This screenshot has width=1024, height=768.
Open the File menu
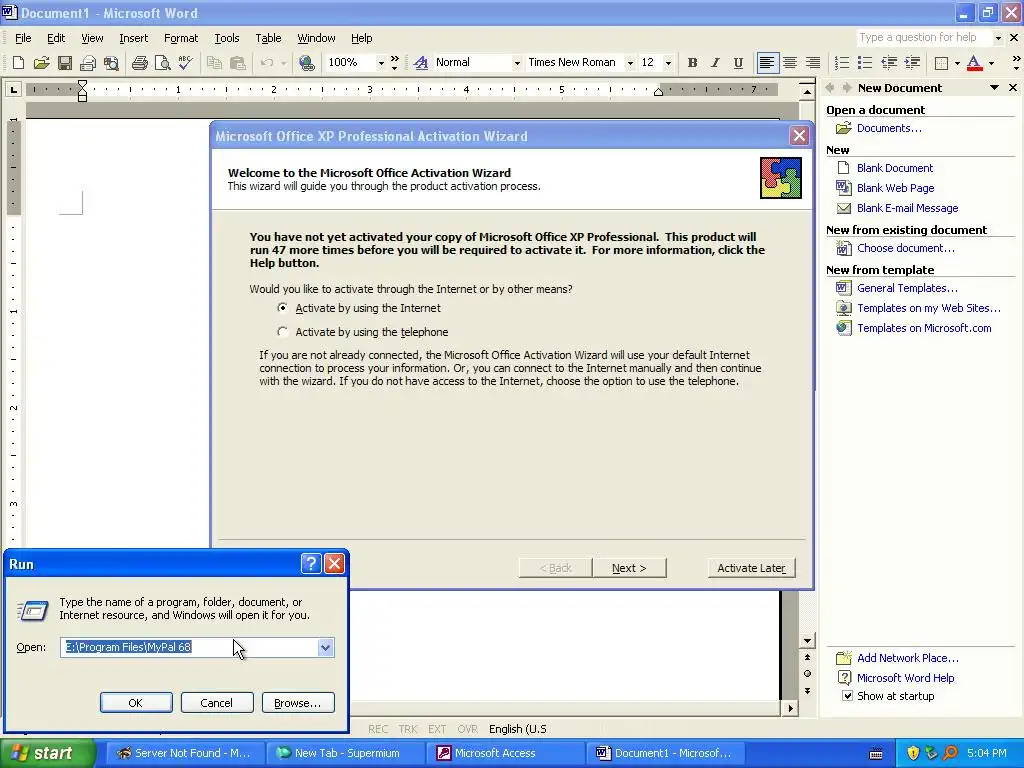[23, 38]
